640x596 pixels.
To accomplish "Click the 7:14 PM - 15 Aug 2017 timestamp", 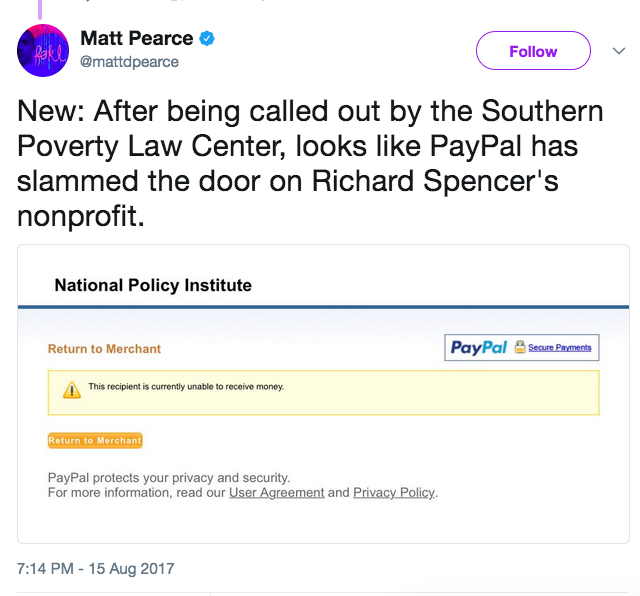I will 96,569.
